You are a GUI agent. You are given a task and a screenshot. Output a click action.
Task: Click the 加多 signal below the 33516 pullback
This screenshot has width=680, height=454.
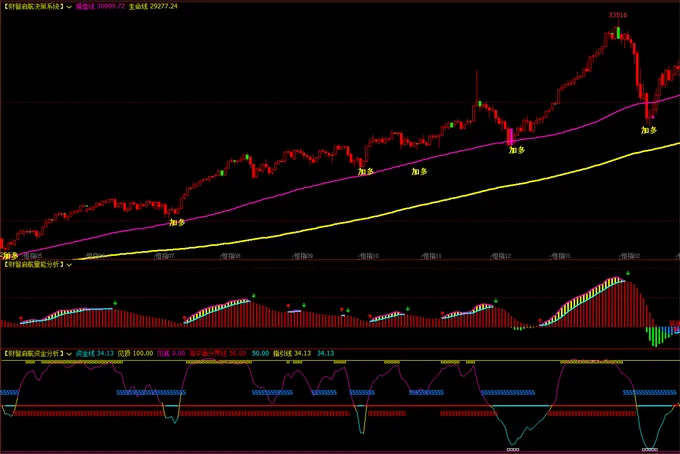(x=649, y=130)
